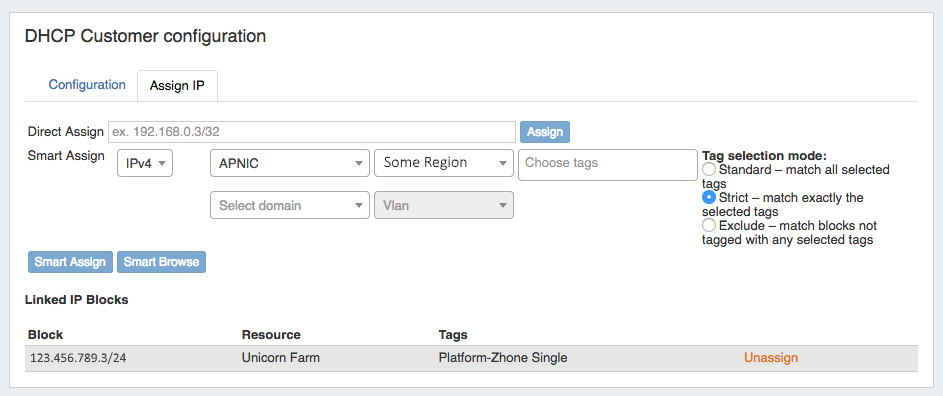
Task: Click the Smart Assign button
Action: [x=70, y=262]
